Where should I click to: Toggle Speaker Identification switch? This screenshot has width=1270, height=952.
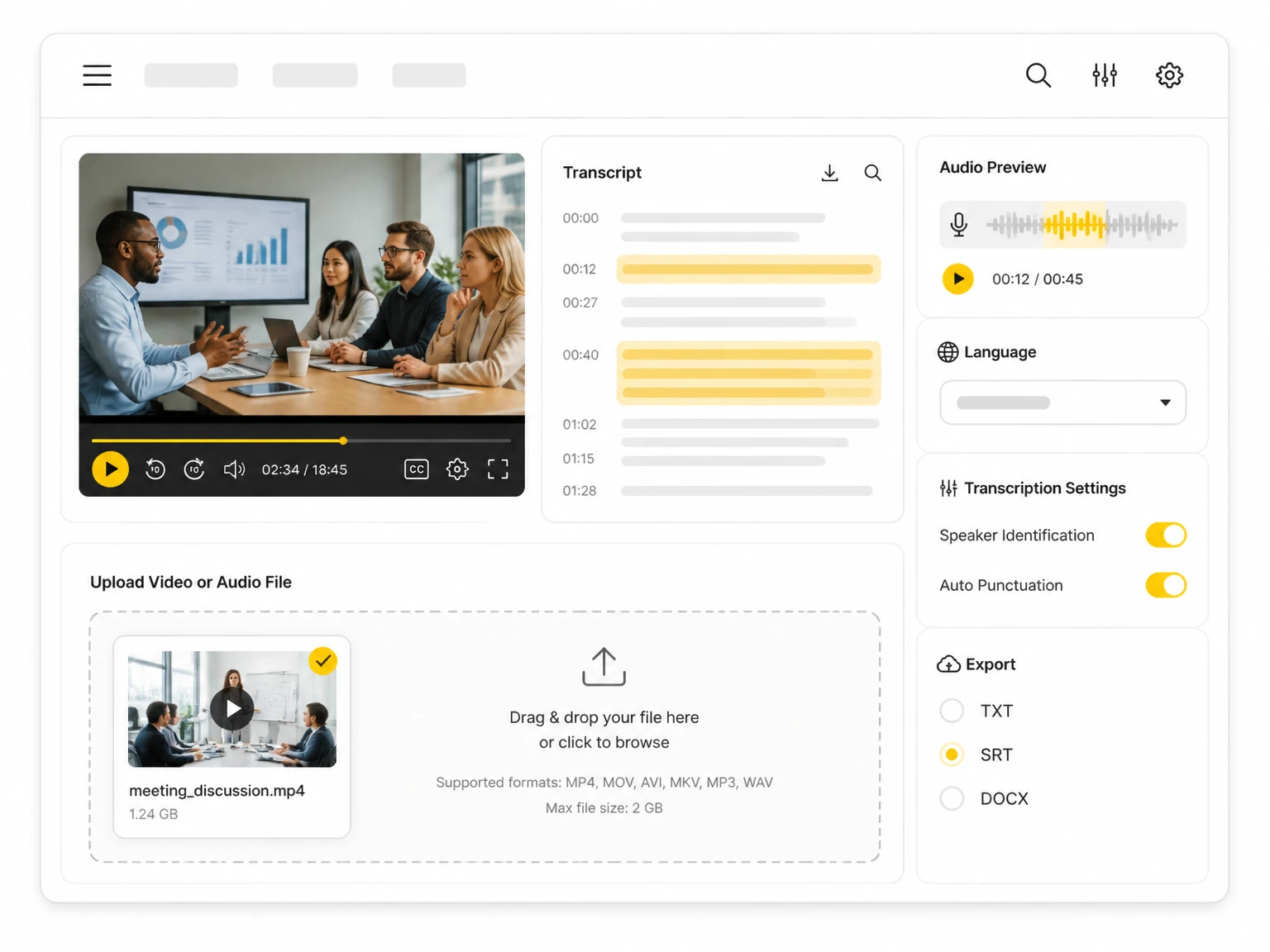(1166, 535)
